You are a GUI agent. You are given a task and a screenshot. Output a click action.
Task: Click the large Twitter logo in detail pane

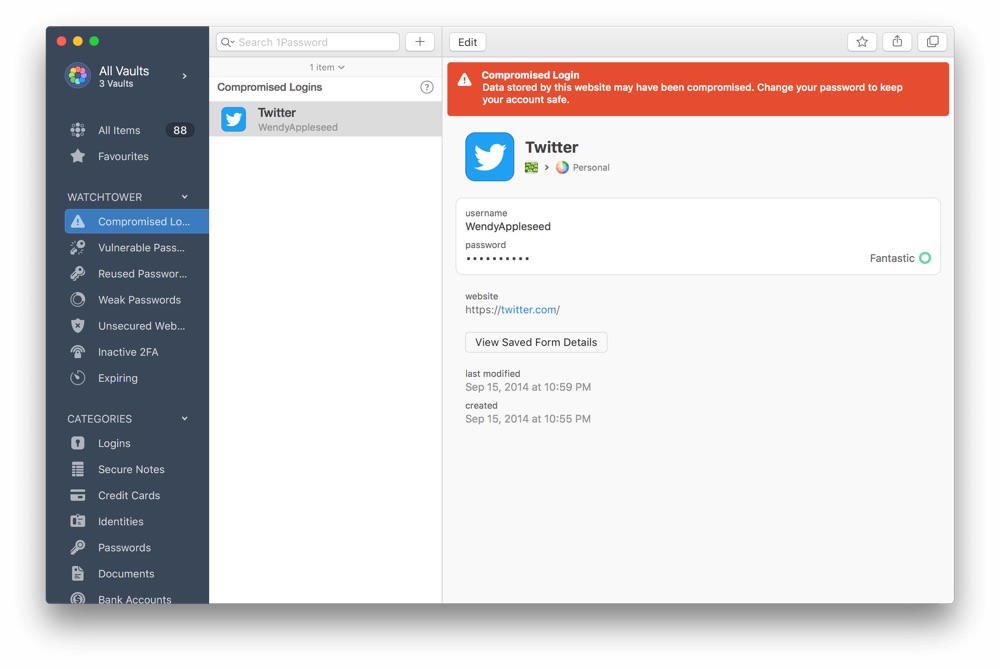(x=490, y=157)
